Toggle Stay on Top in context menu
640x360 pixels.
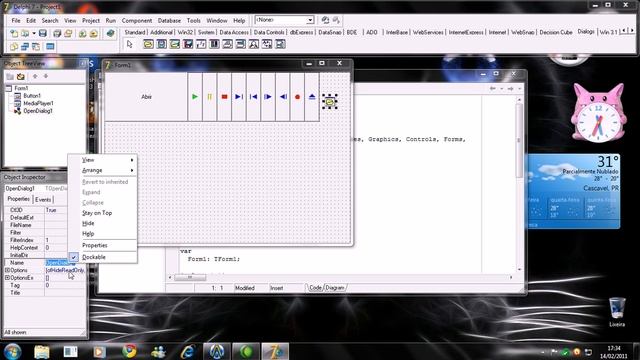[x=97, y=213]
